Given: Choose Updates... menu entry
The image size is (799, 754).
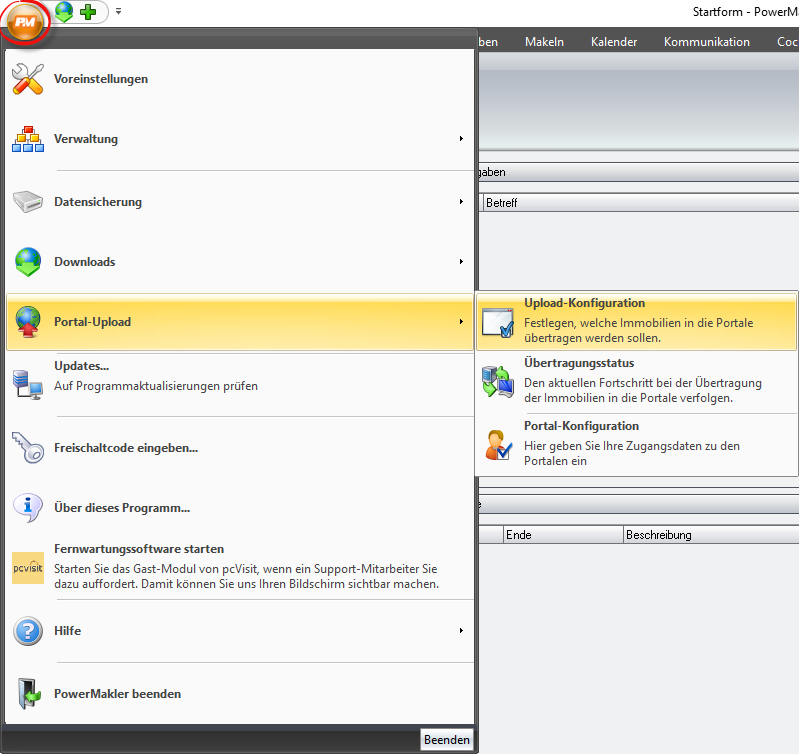Looking at the screenshot, I should [x=239, y=384].
